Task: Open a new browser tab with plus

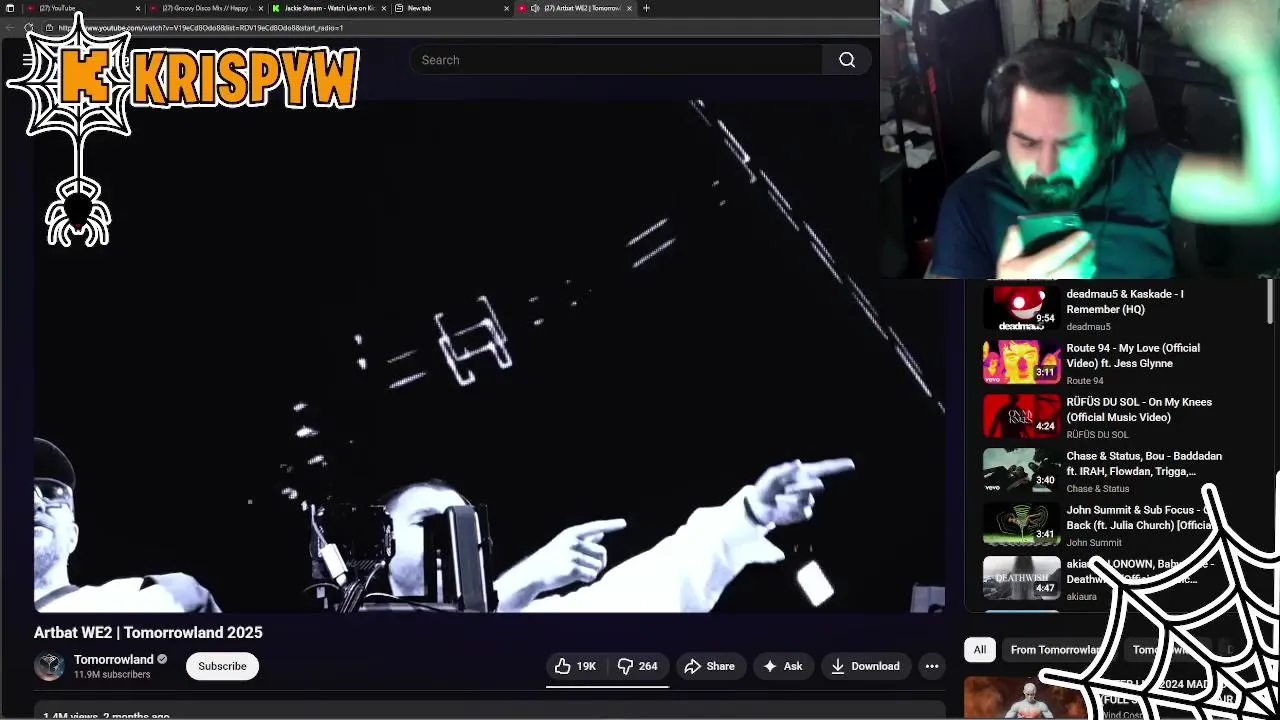Action: 646,8
